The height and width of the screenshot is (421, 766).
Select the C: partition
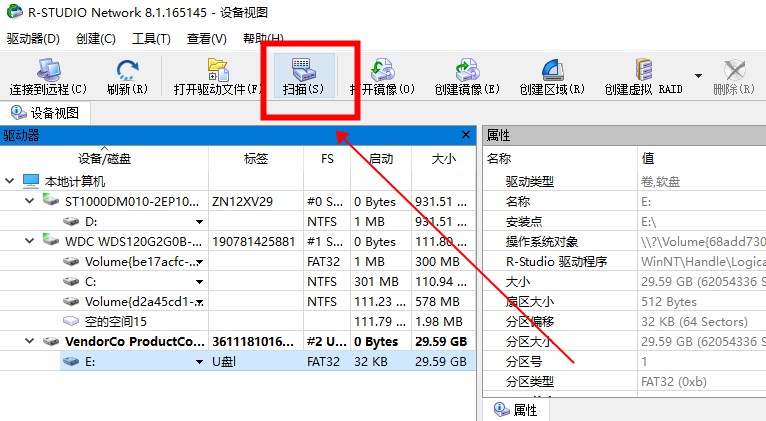coord(90,282)
